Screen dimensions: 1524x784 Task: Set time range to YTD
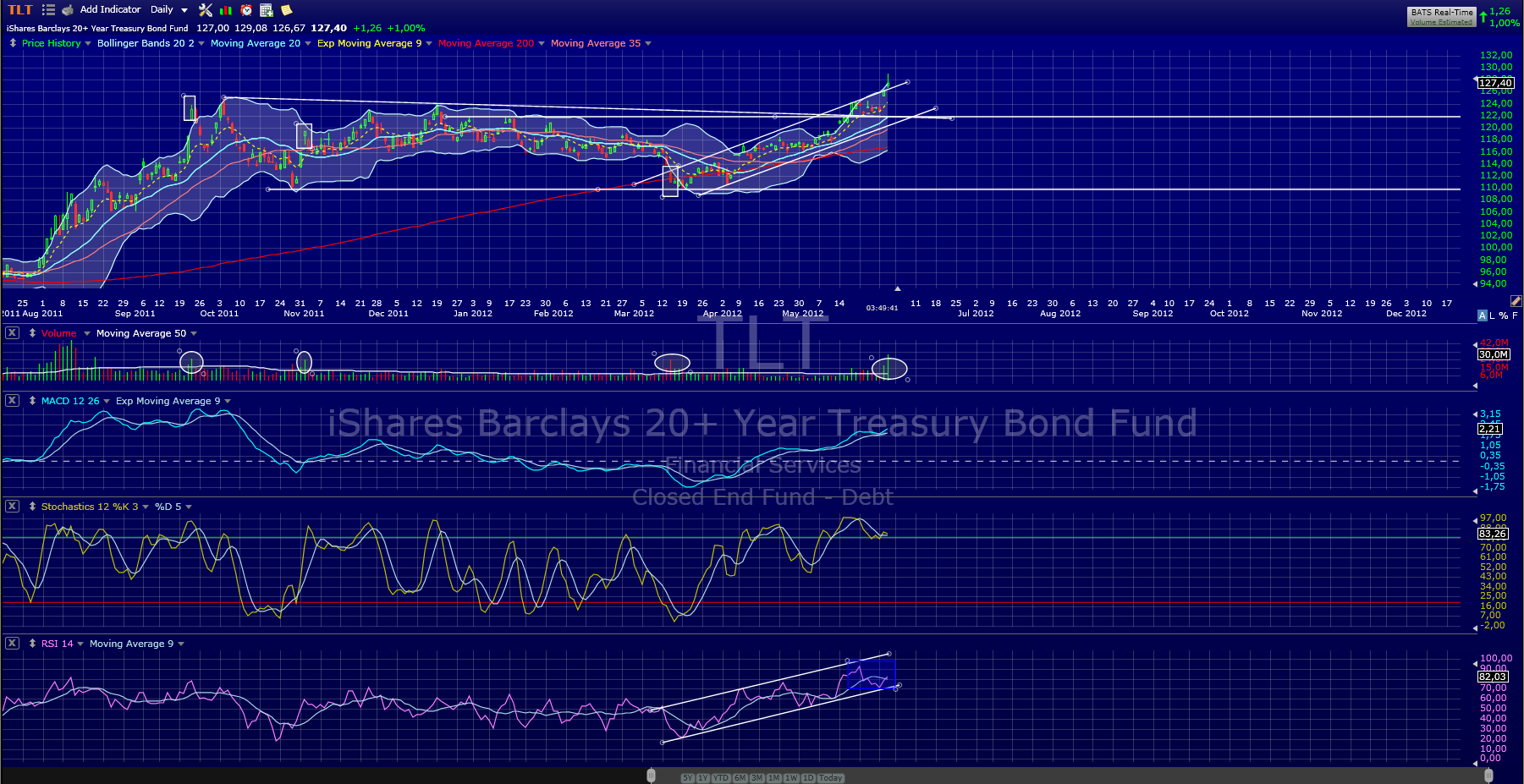point(721,778)
